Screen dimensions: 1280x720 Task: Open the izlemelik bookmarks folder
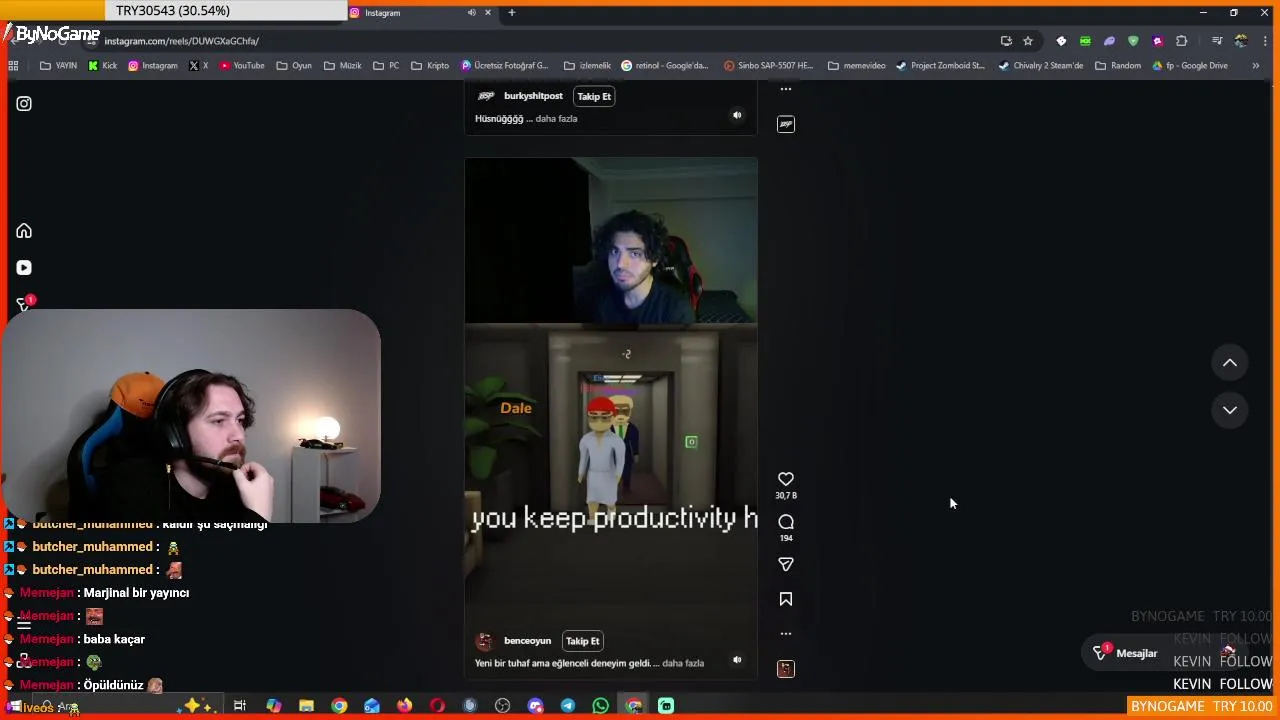(x=587, y=66)
